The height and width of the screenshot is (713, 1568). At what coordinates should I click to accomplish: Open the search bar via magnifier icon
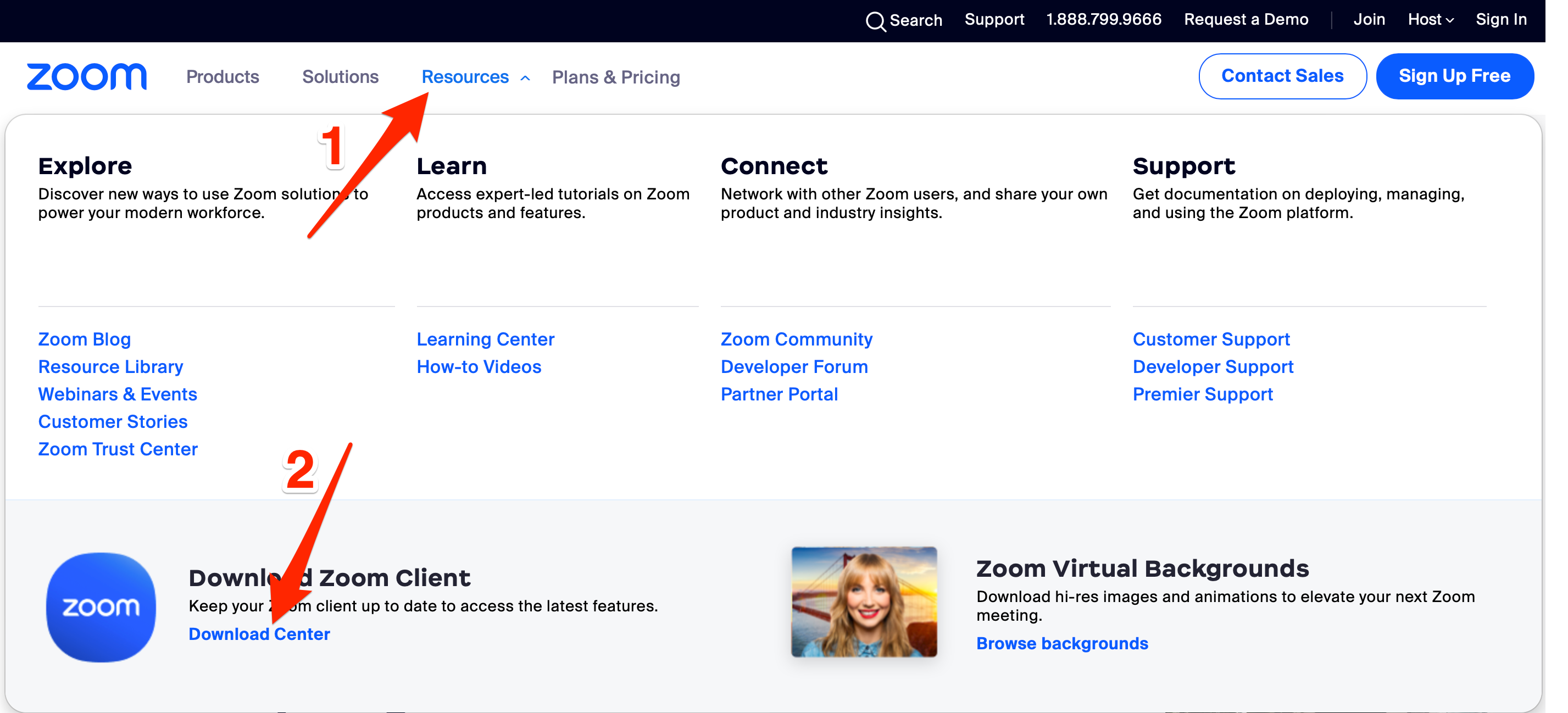[875, 20]
